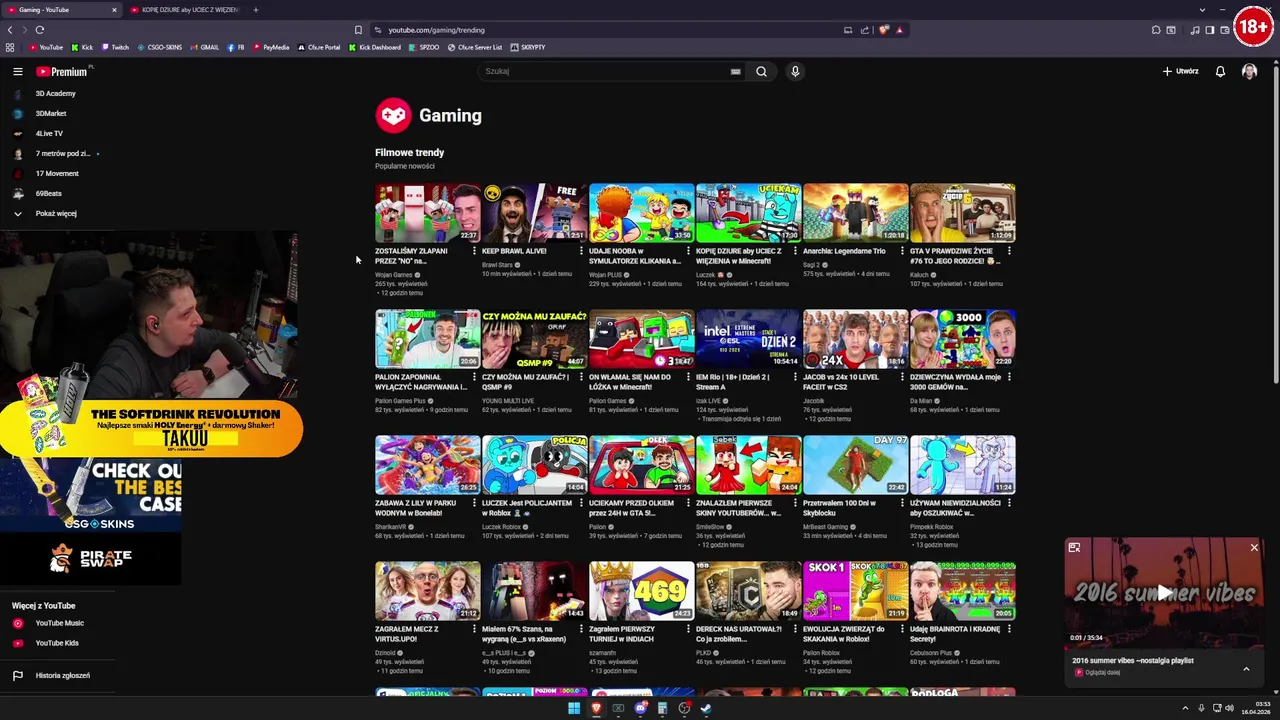Open Steam from the taskbar
Screen dimensions: 1280x720
pyautogui.click(x=706, y=708)
